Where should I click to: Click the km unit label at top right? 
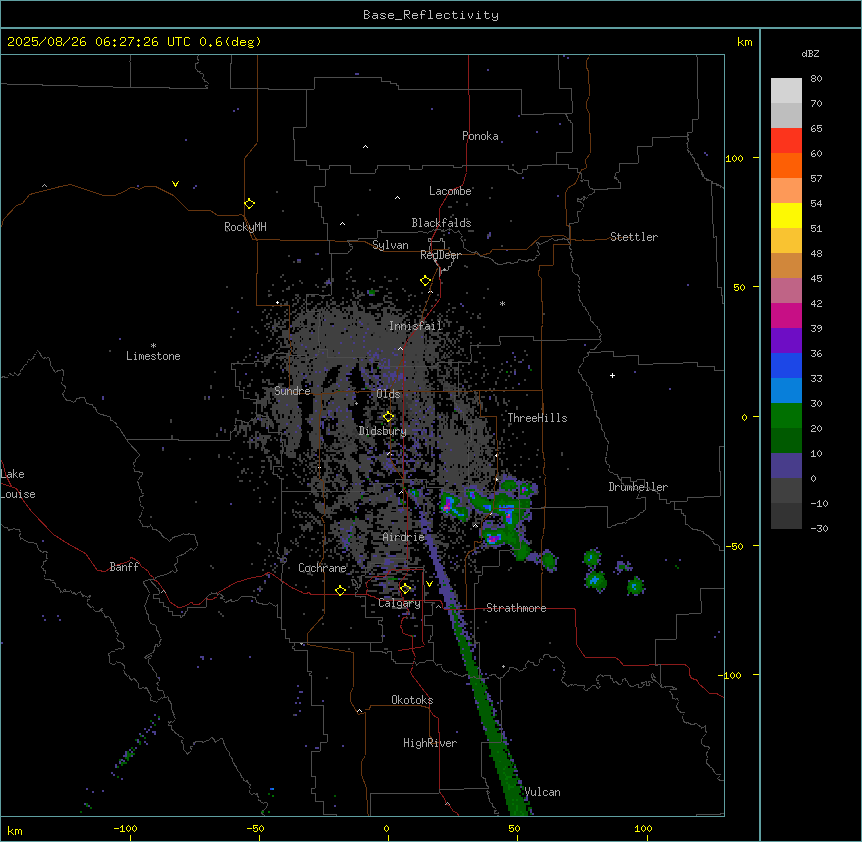(744, 42)
